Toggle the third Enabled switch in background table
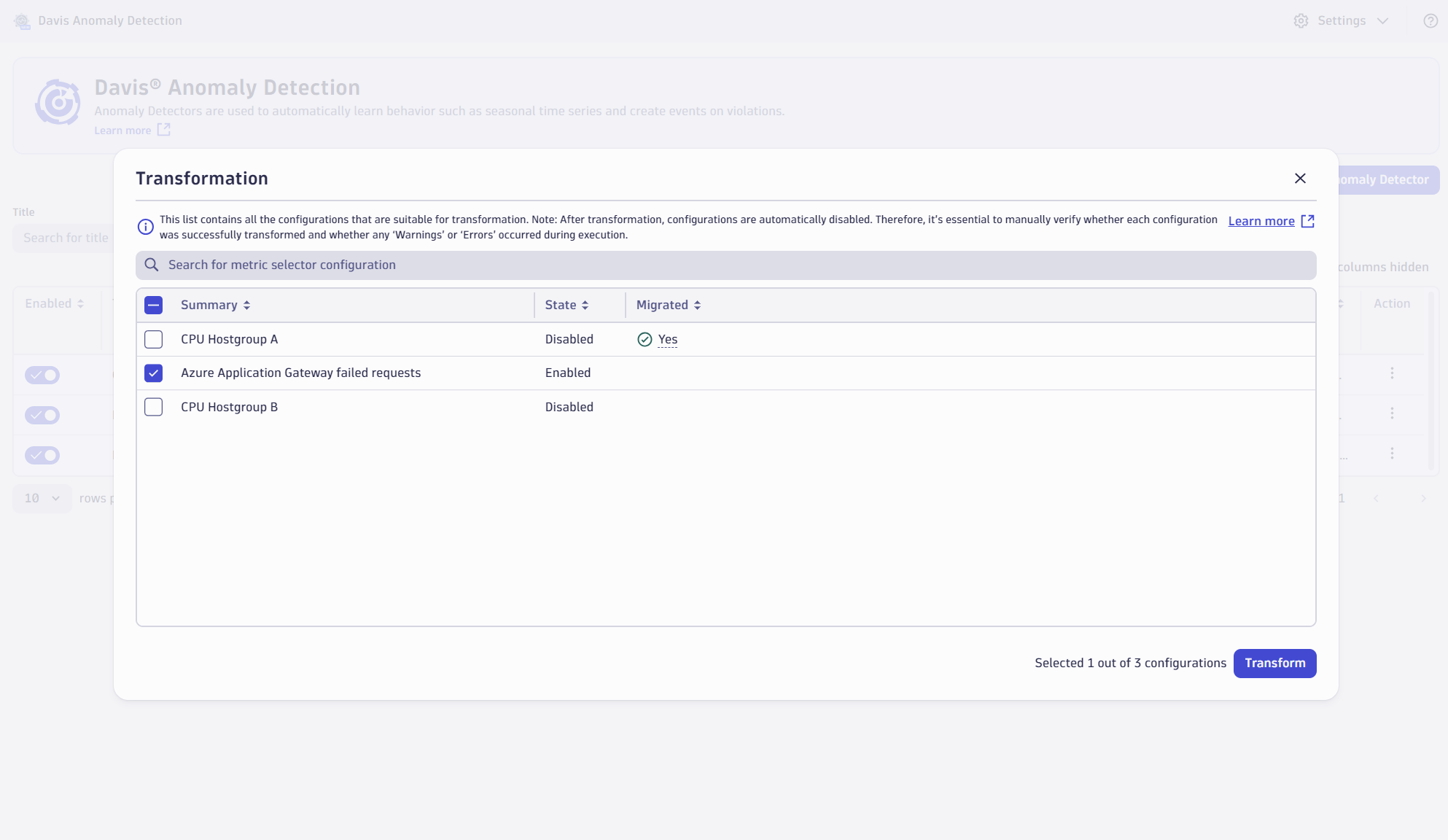 [42, 455]
